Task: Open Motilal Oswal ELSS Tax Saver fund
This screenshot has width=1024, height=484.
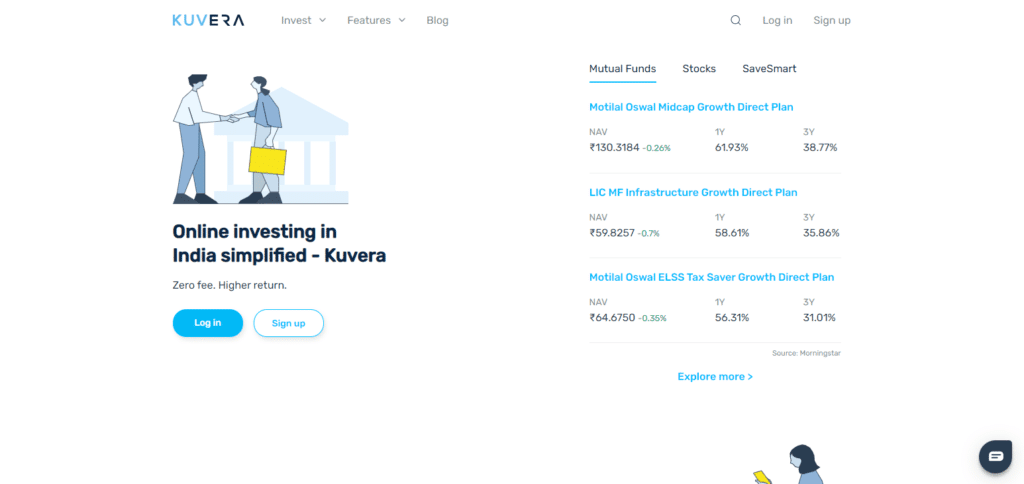Action: [711, 277]
